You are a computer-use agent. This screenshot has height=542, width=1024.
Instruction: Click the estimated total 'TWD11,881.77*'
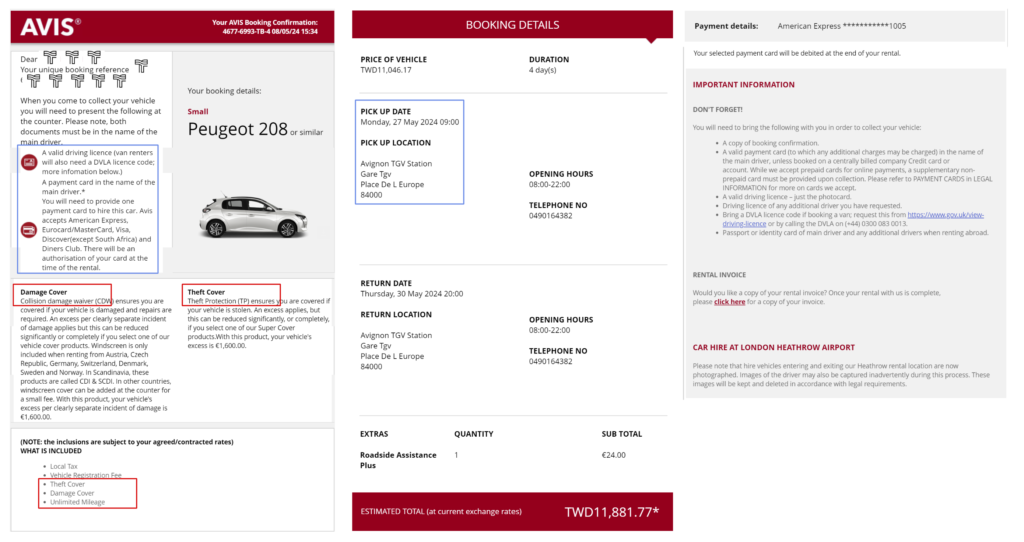[612, 512]
